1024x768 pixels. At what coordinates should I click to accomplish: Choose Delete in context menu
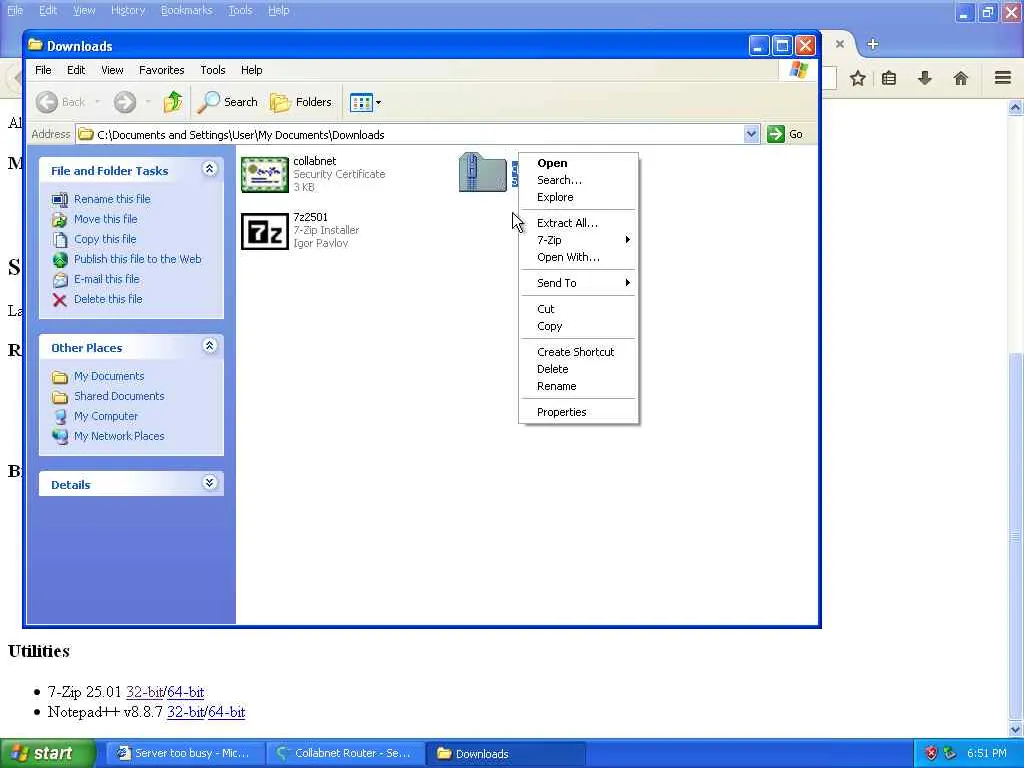click(578, 369)
